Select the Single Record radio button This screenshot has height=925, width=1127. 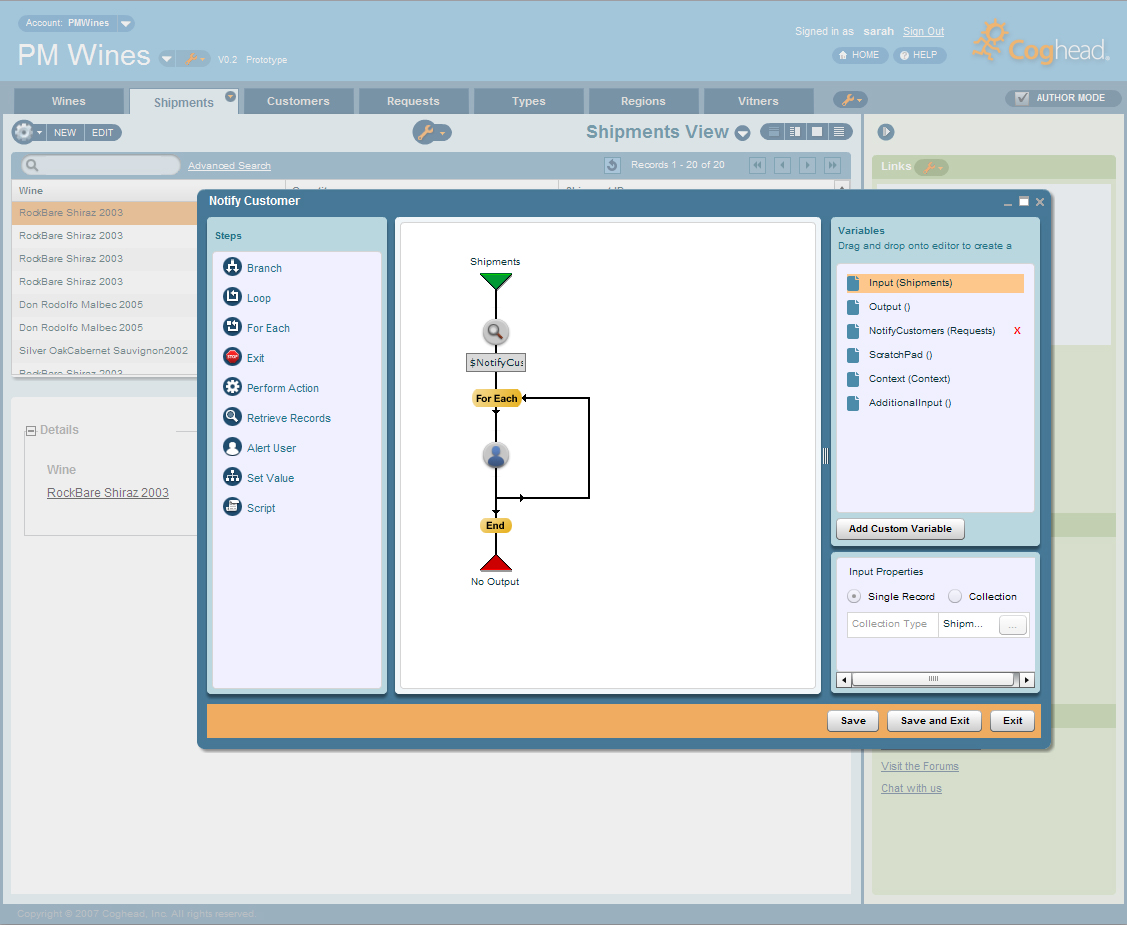click(854, 597)
